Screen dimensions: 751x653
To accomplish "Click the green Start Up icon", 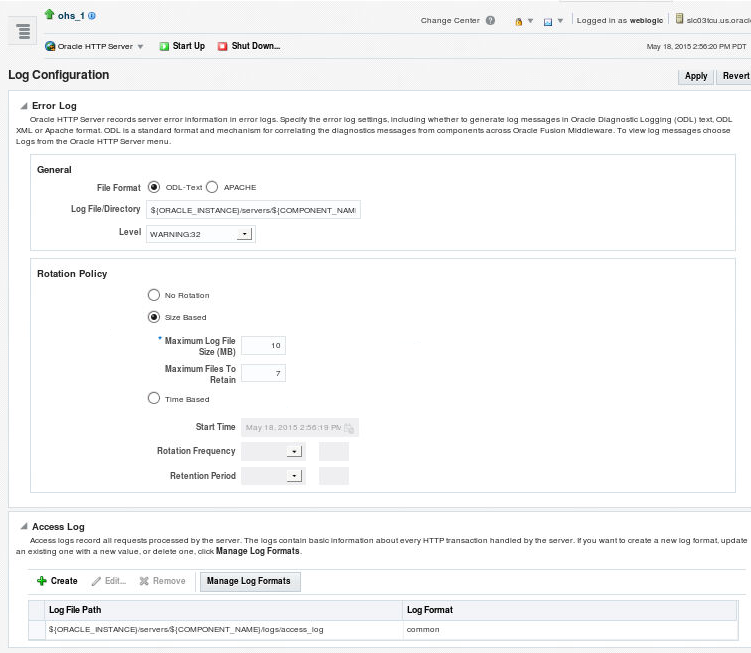I will pyautogui.click(x=164, y=46).
